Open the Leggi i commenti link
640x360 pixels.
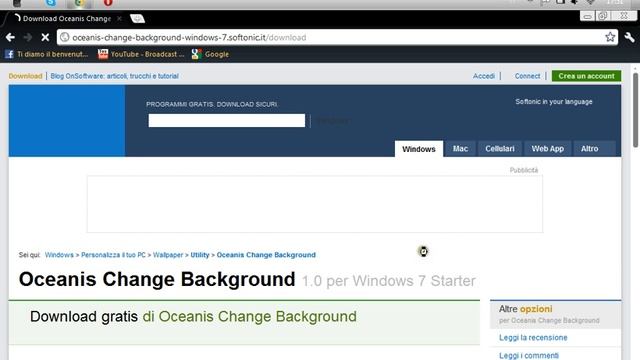pos(529,356)
